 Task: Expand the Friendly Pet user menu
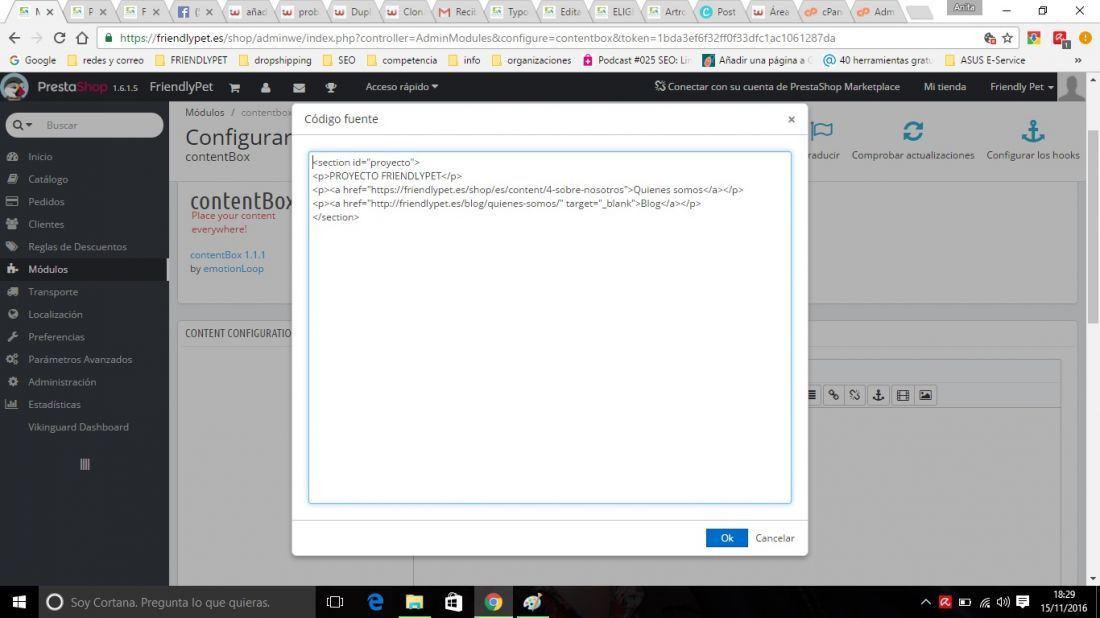(1021, 87)
